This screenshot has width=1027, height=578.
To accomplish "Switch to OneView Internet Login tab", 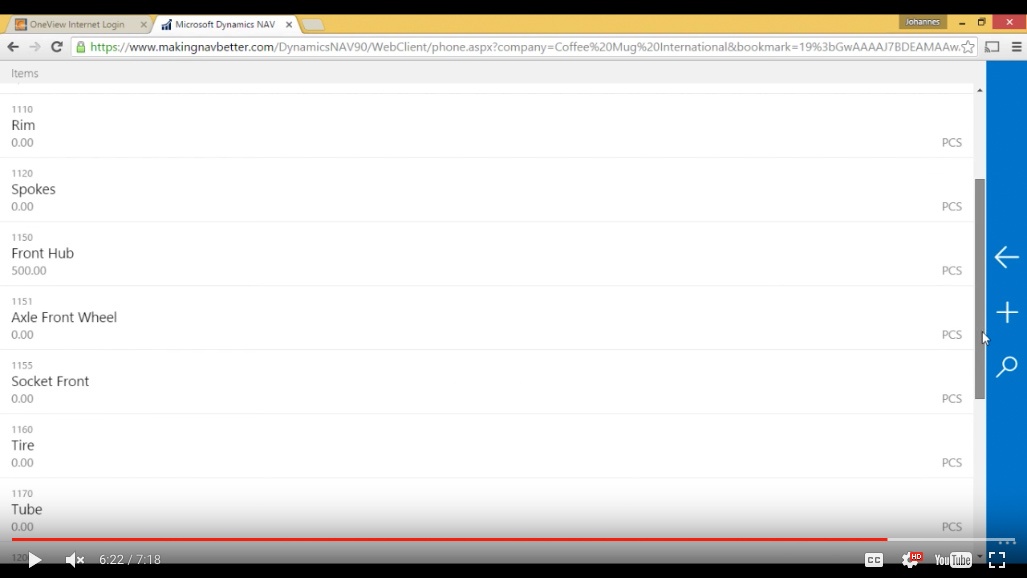I will [77, 24].
